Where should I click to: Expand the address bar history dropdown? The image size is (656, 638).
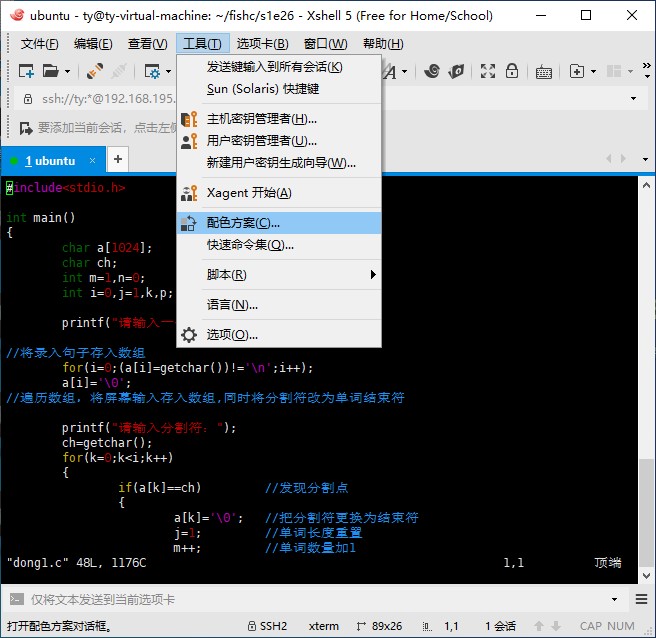(x=633, y=99)
